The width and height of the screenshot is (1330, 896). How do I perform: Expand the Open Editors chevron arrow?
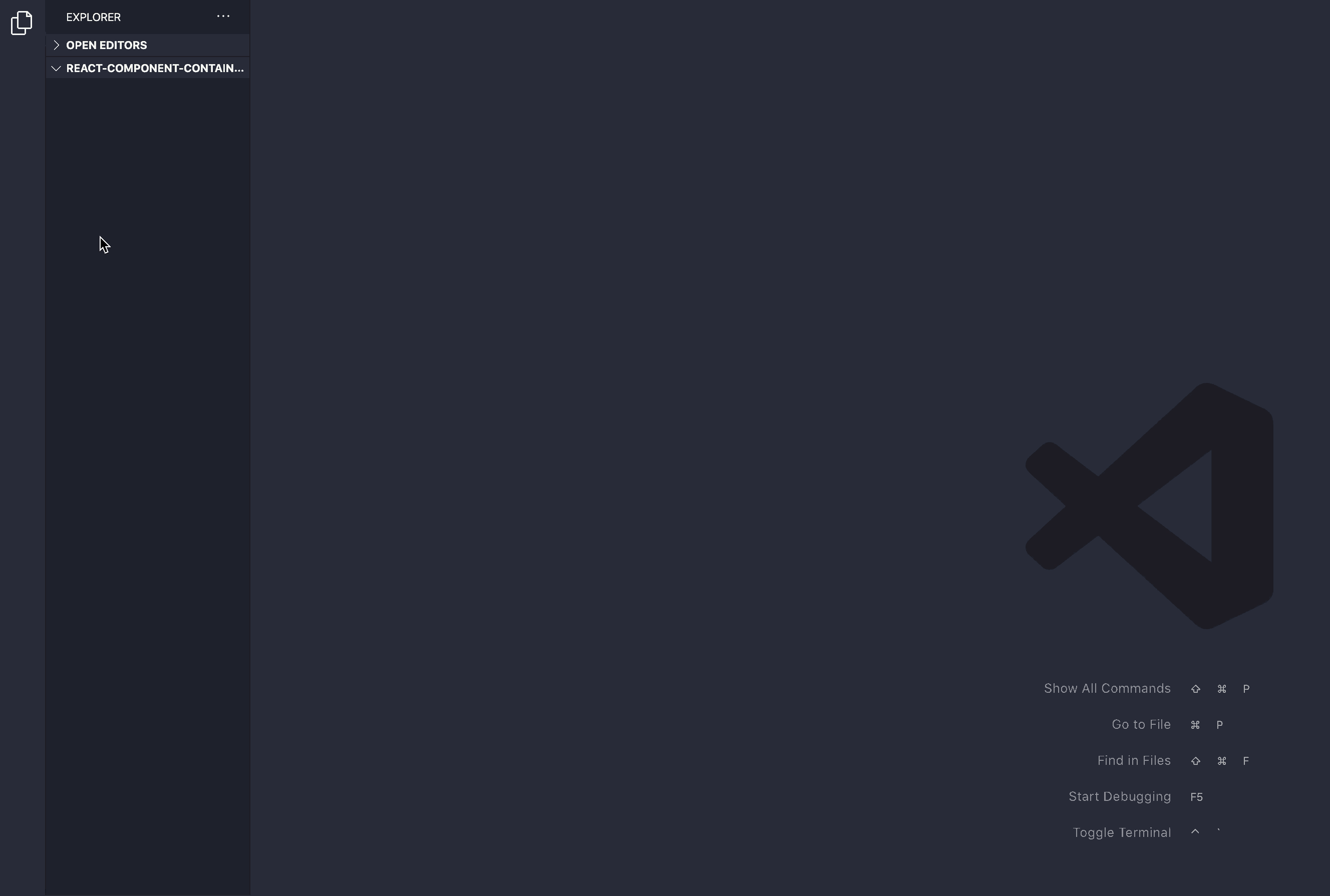(56, 45)
